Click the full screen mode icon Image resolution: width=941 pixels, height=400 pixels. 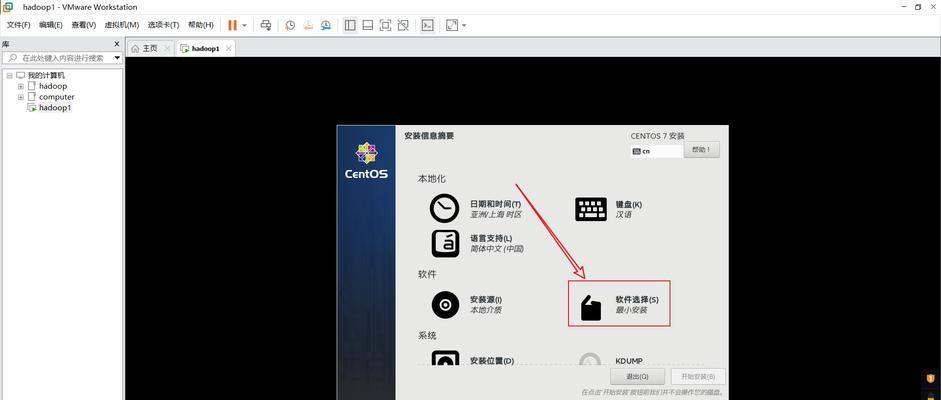(x=385, y=25)
